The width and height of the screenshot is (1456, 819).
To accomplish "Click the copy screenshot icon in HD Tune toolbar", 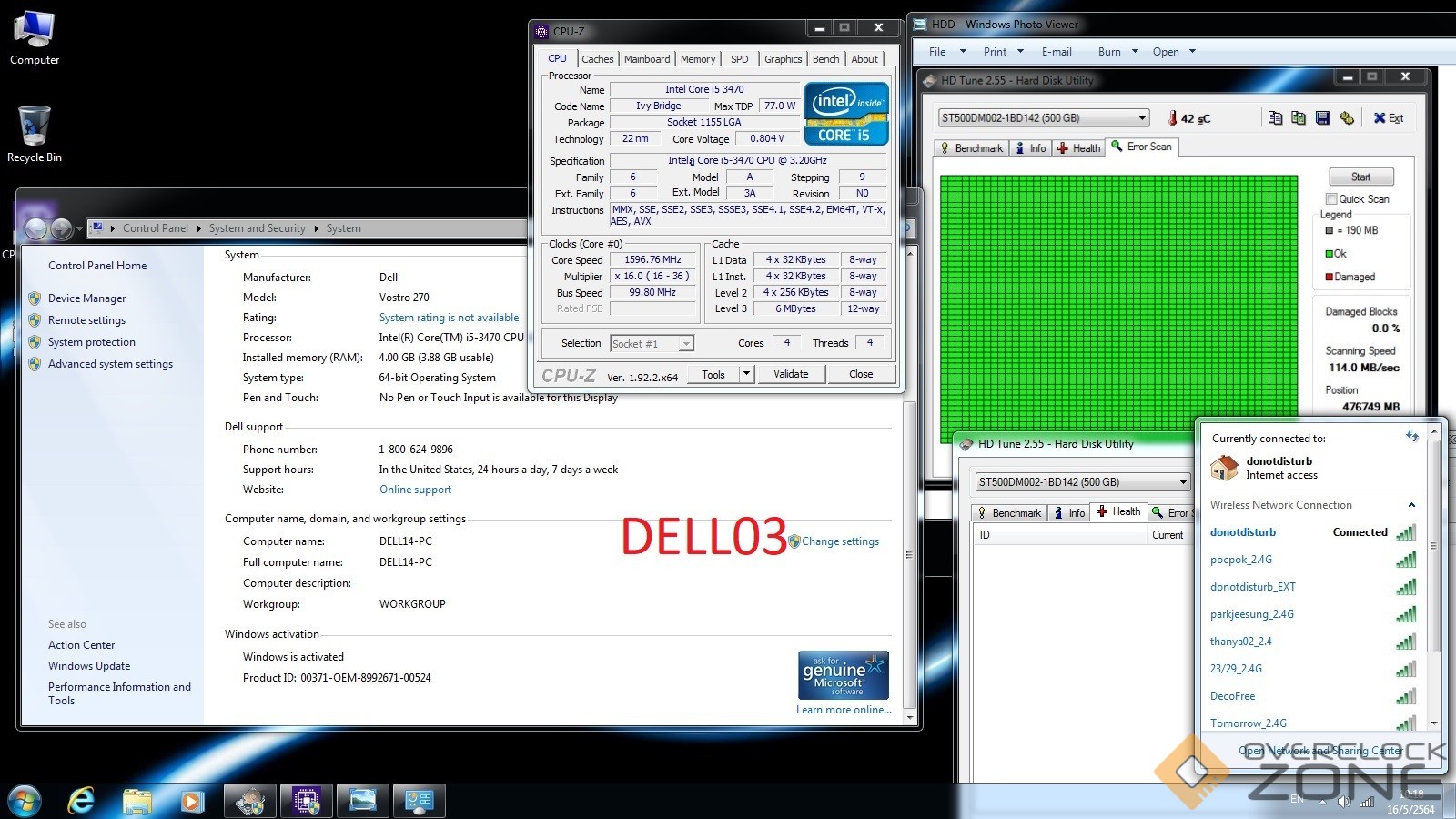I will pos(1299,118).
